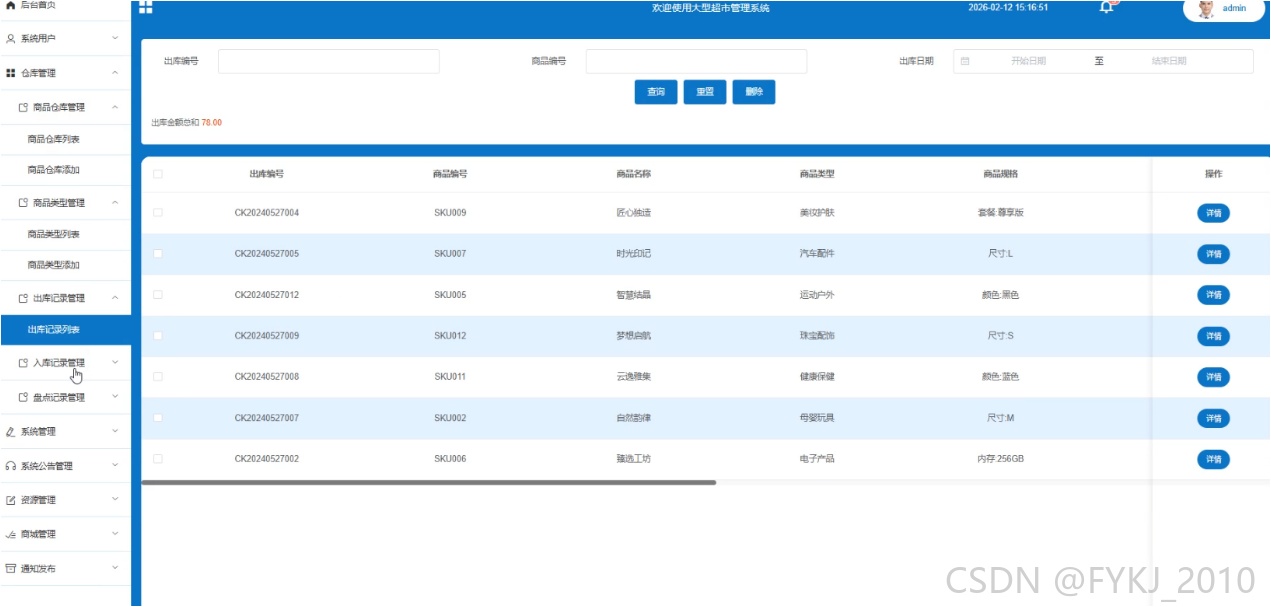Click the pencil icon beside 系统管理
The width and height of the screenshot is (1271, 607).
[11, 432]
